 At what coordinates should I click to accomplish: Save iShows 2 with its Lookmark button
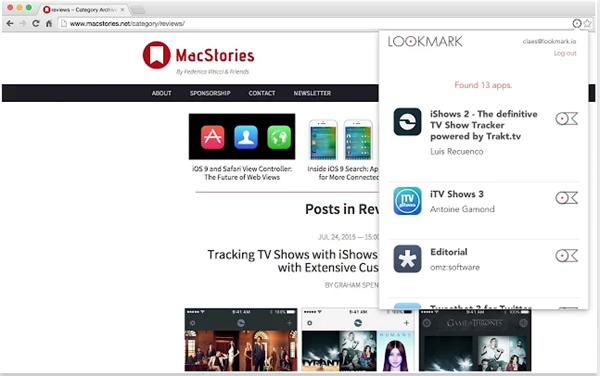tap(566, 119)
